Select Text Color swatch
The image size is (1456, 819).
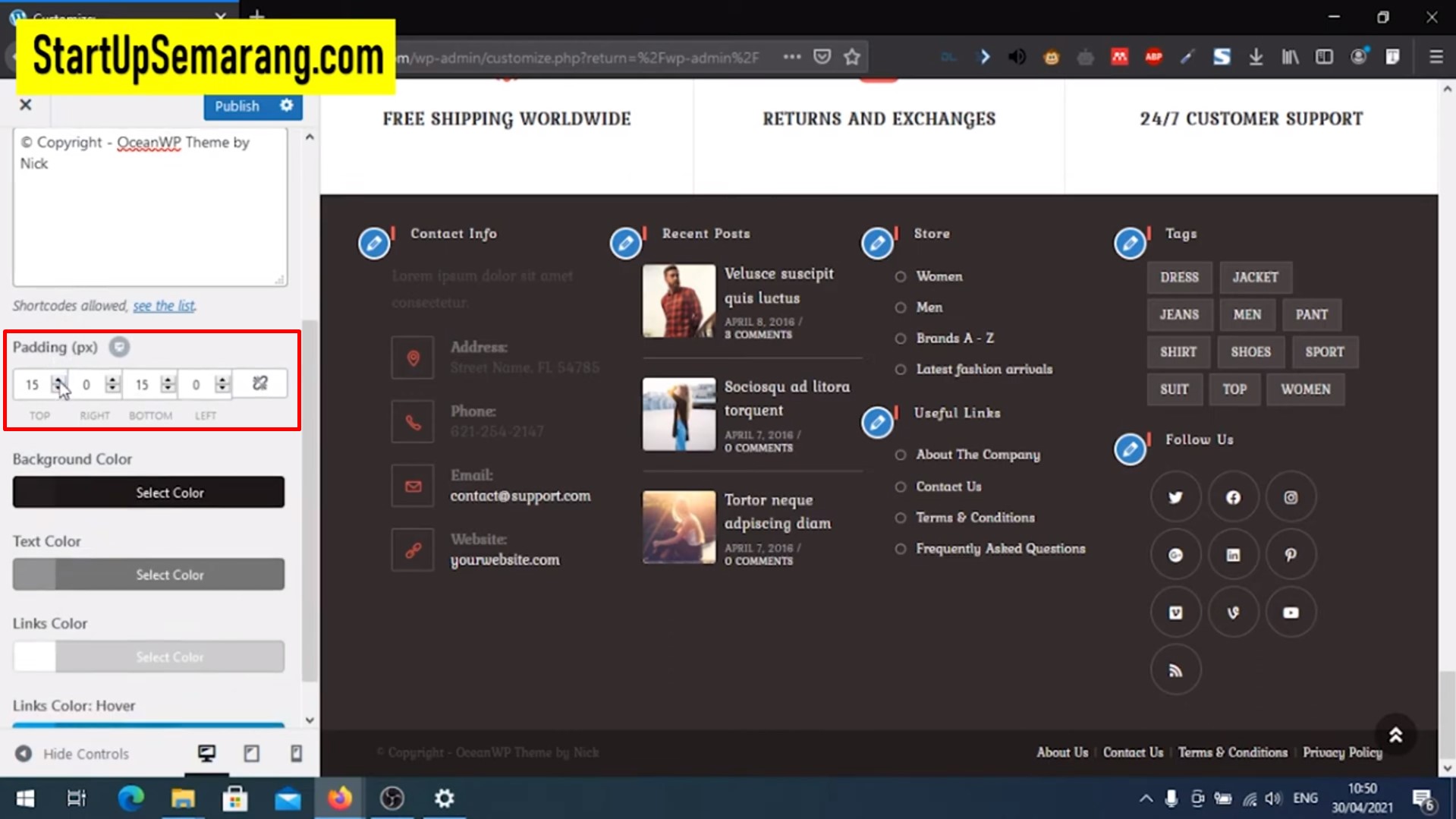tap(149, 575)
